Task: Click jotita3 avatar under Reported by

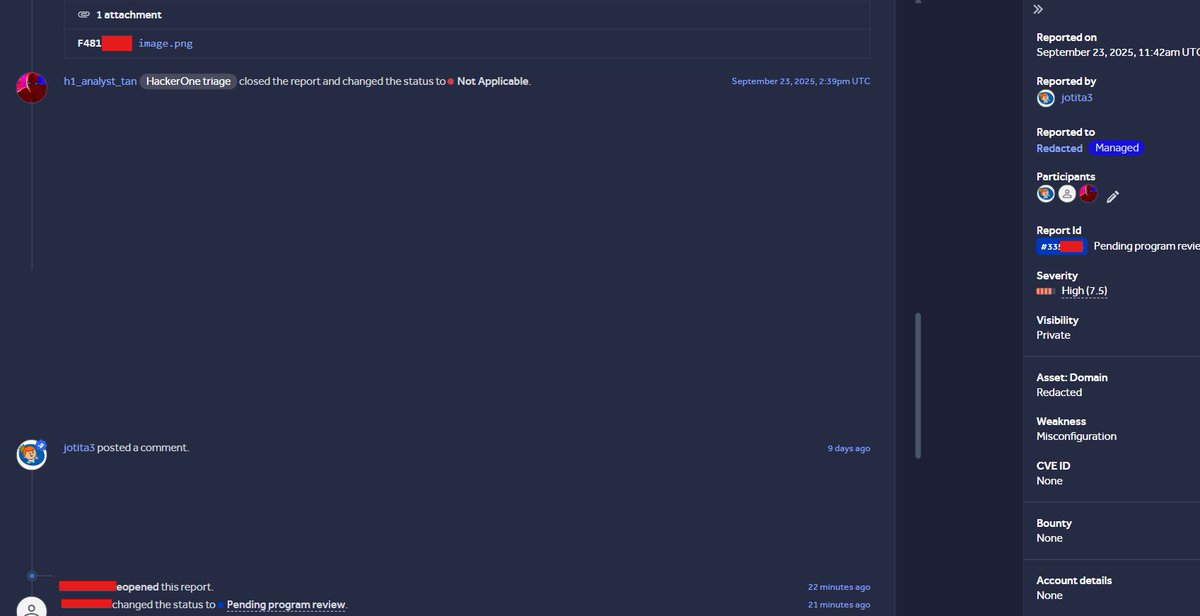Action: click(x=1046, y=98)
